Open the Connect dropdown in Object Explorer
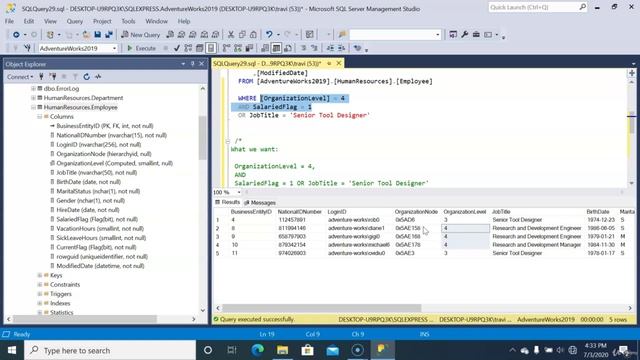Viewport: 640px width, 360px height. click(x=20, y=77)
